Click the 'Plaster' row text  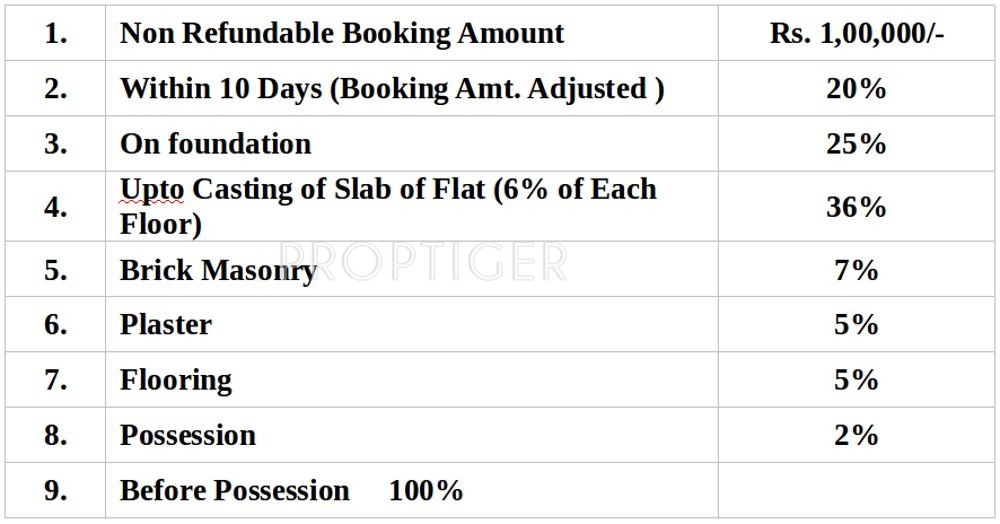click(166, 325)
